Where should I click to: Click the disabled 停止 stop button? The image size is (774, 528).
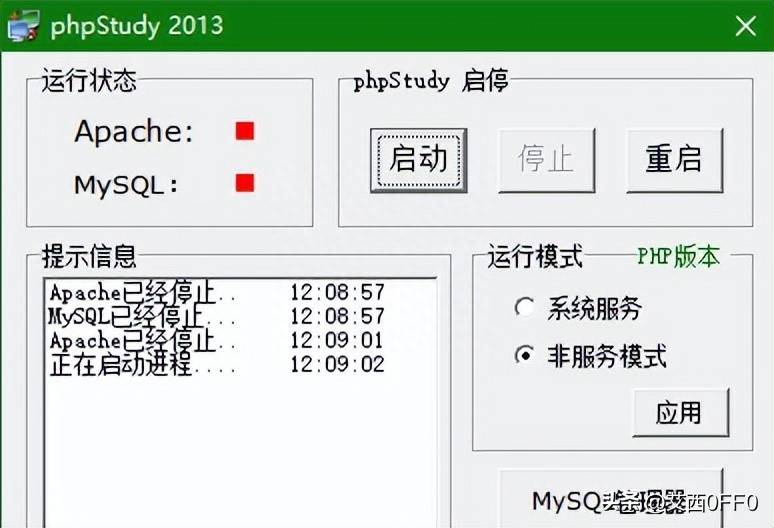pos(546,160)
